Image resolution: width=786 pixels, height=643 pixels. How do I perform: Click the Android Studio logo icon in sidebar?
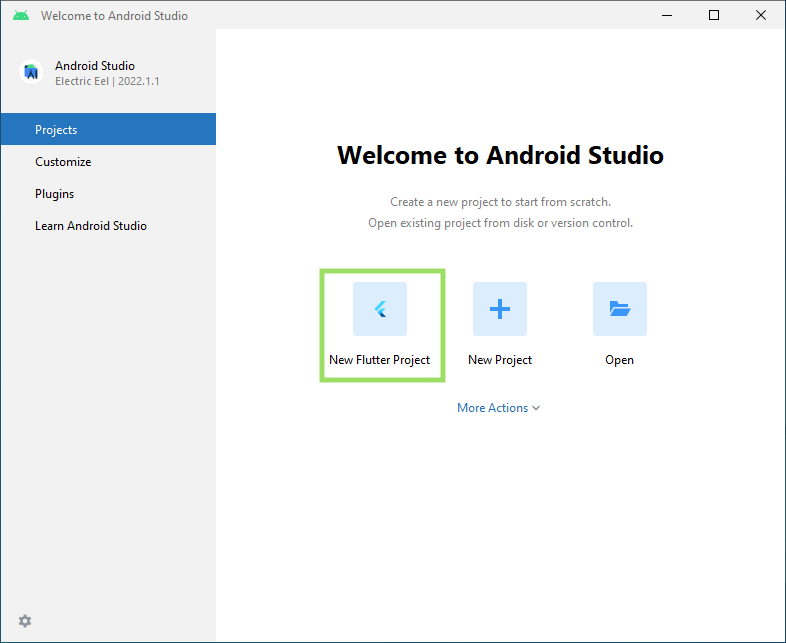[31, 72]
